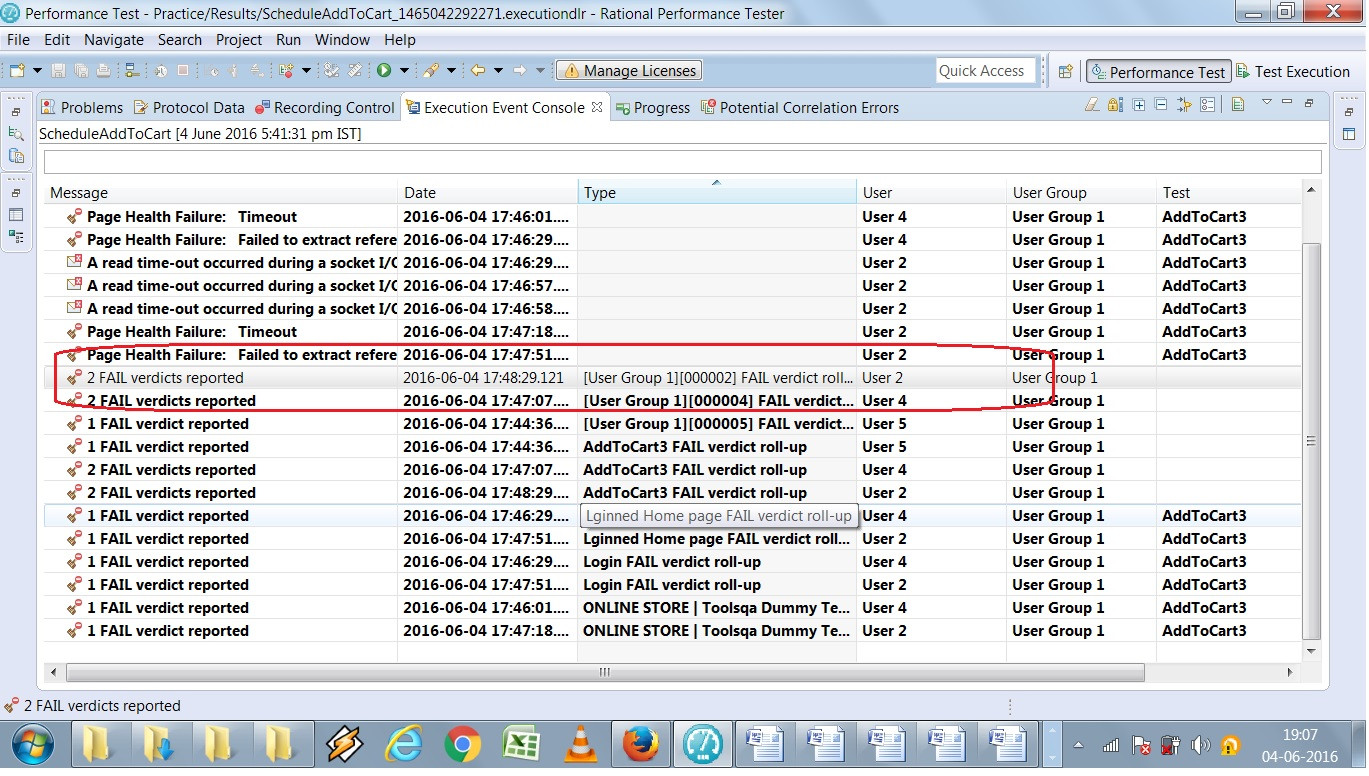This screenshot has width=1369, height=776.
Task: Open Google Chrome from the taskbar
Action: (462, 745)
